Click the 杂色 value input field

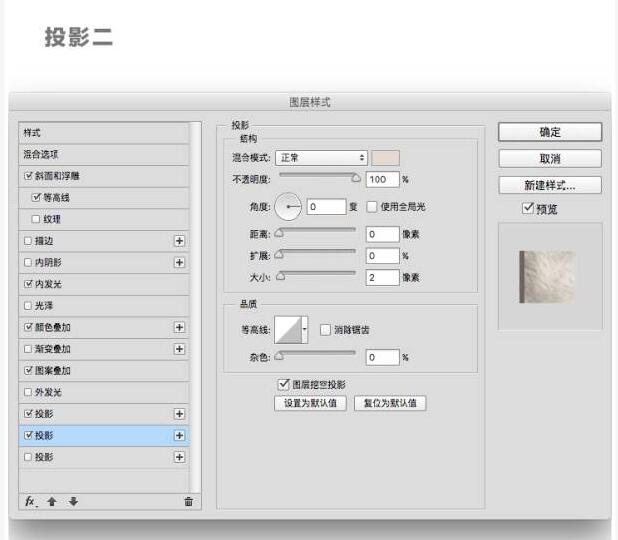click(383, 357)
